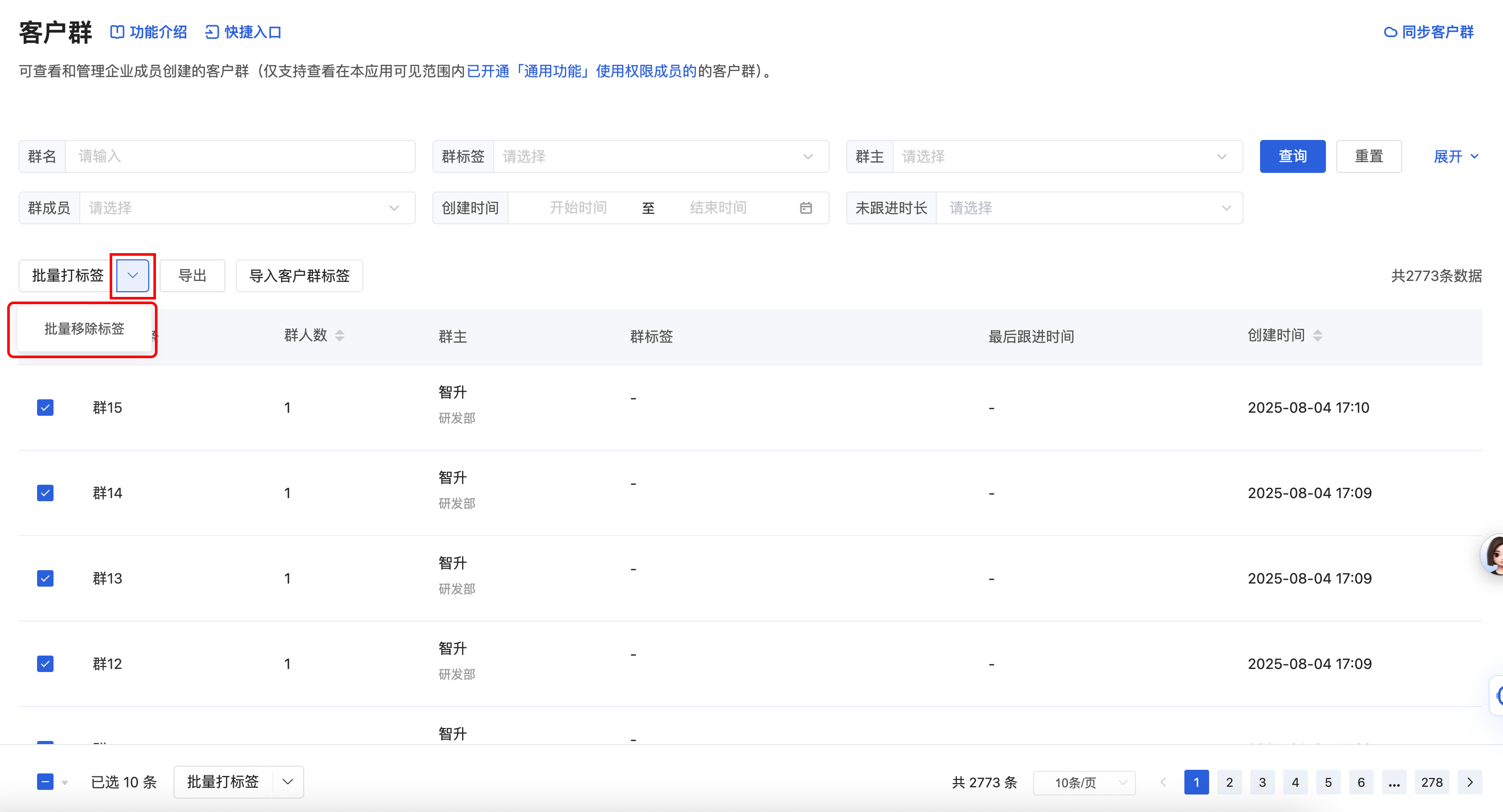The image size is (1503, 812).
Task: Go to previous page arrow
Action: click(1163, 782)
